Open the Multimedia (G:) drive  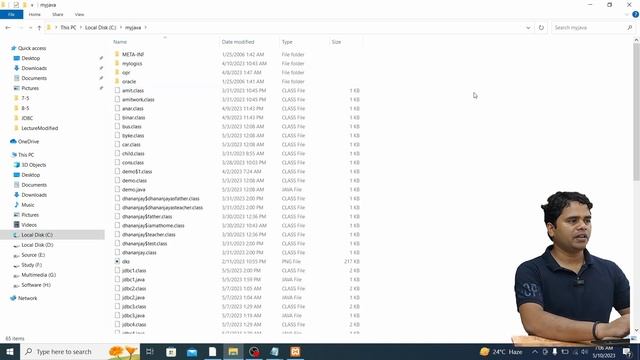click(38, 275)
